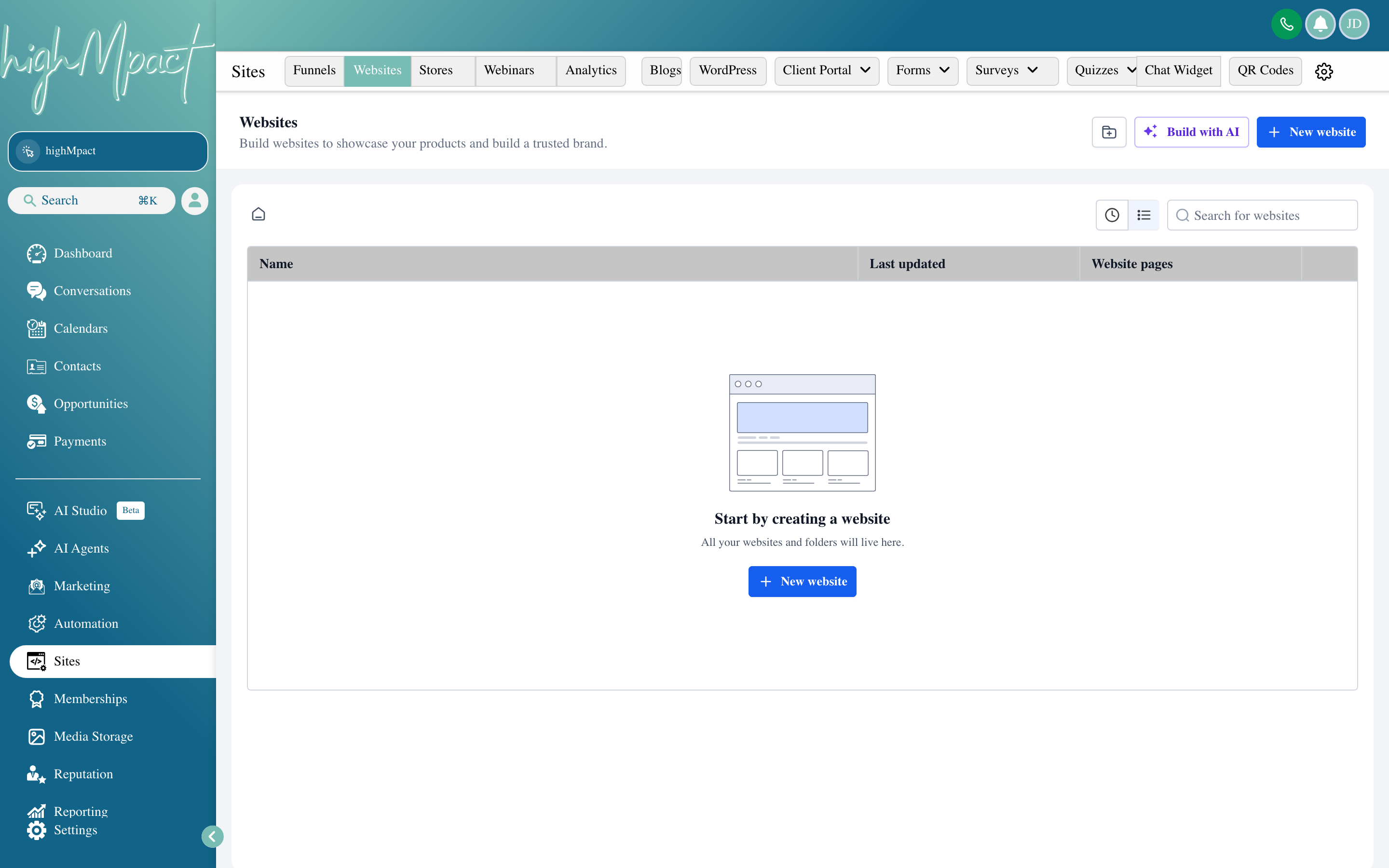This screenshot has height=868, width=1389.
Task: Open the Chat Widget tab
Action: (1178, 70)
